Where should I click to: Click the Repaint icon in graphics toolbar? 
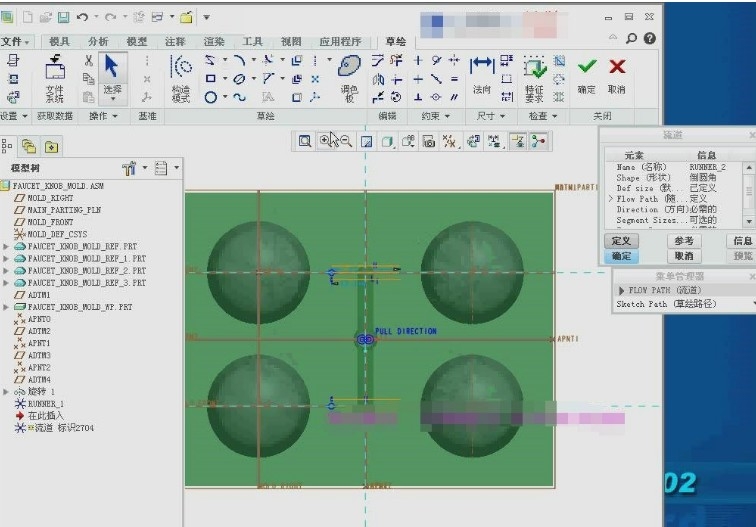click(x=367, y=141)
